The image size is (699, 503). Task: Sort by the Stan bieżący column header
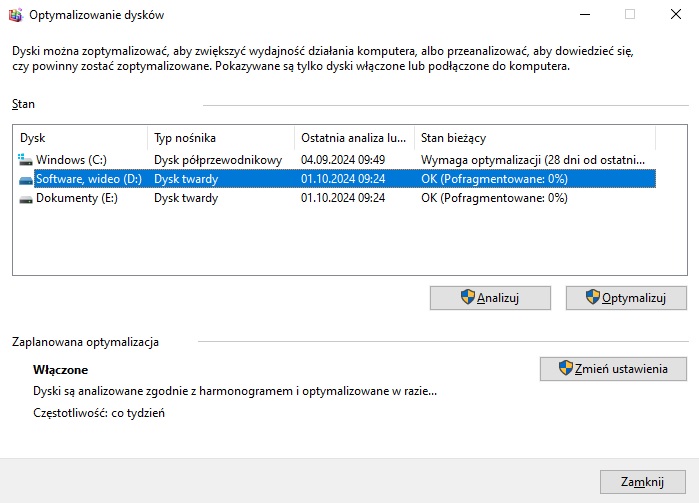click(534, 138)
